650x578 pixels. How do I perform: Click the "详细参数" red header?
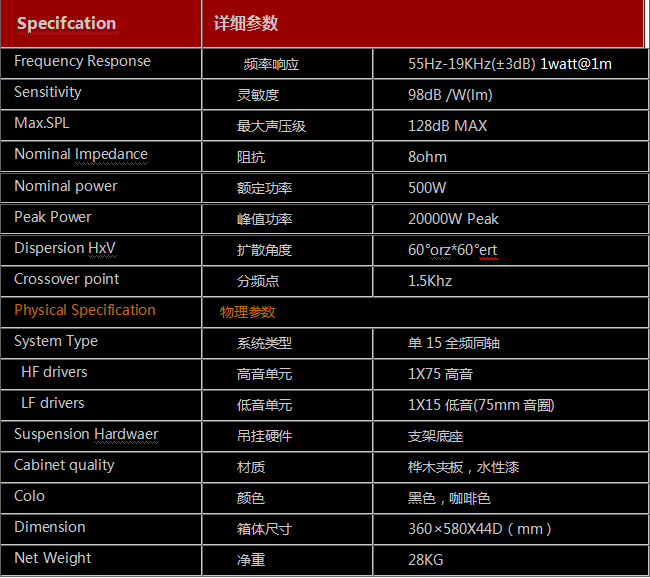pos(246,23)
